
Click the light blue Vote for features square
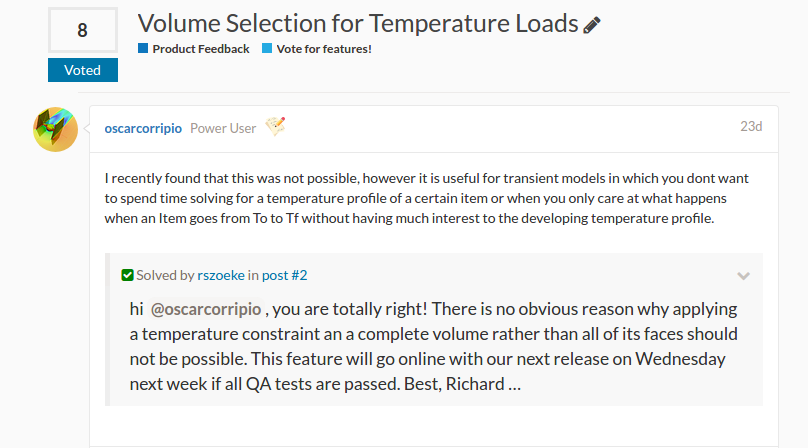(x=267, y=48)
